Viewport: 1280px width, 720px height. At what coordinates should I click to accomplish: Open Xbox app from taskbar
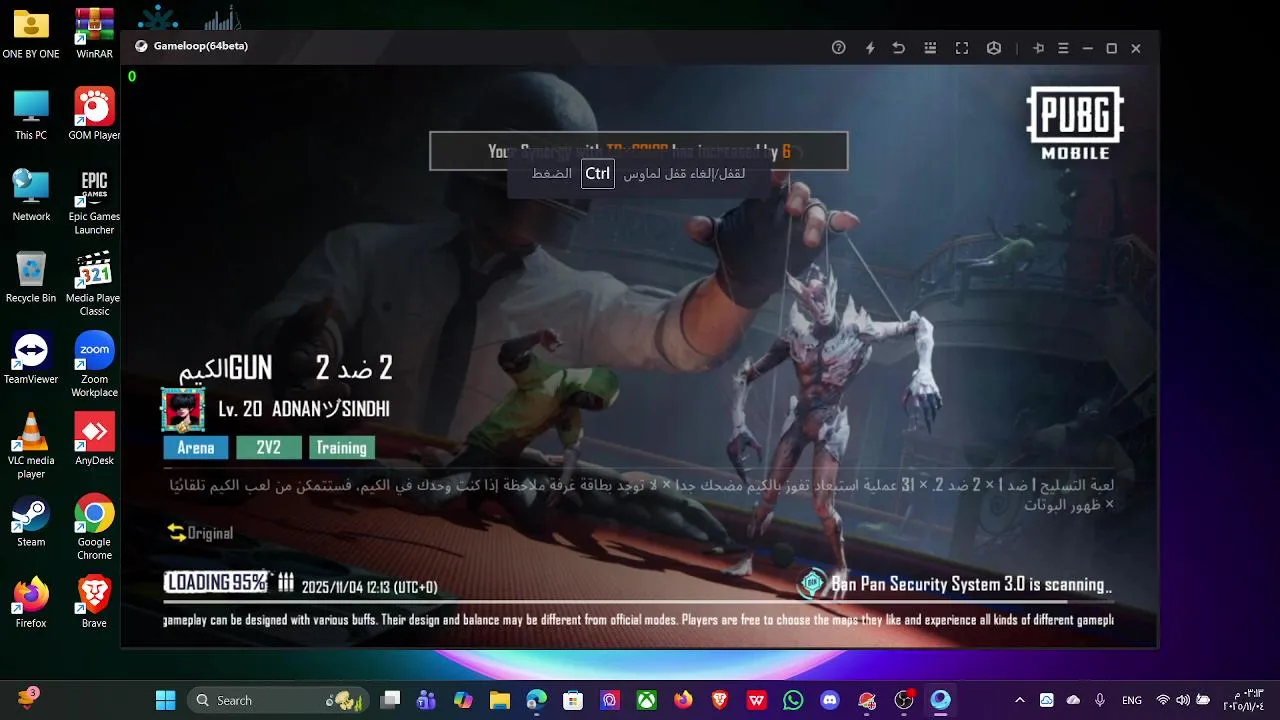647,700
